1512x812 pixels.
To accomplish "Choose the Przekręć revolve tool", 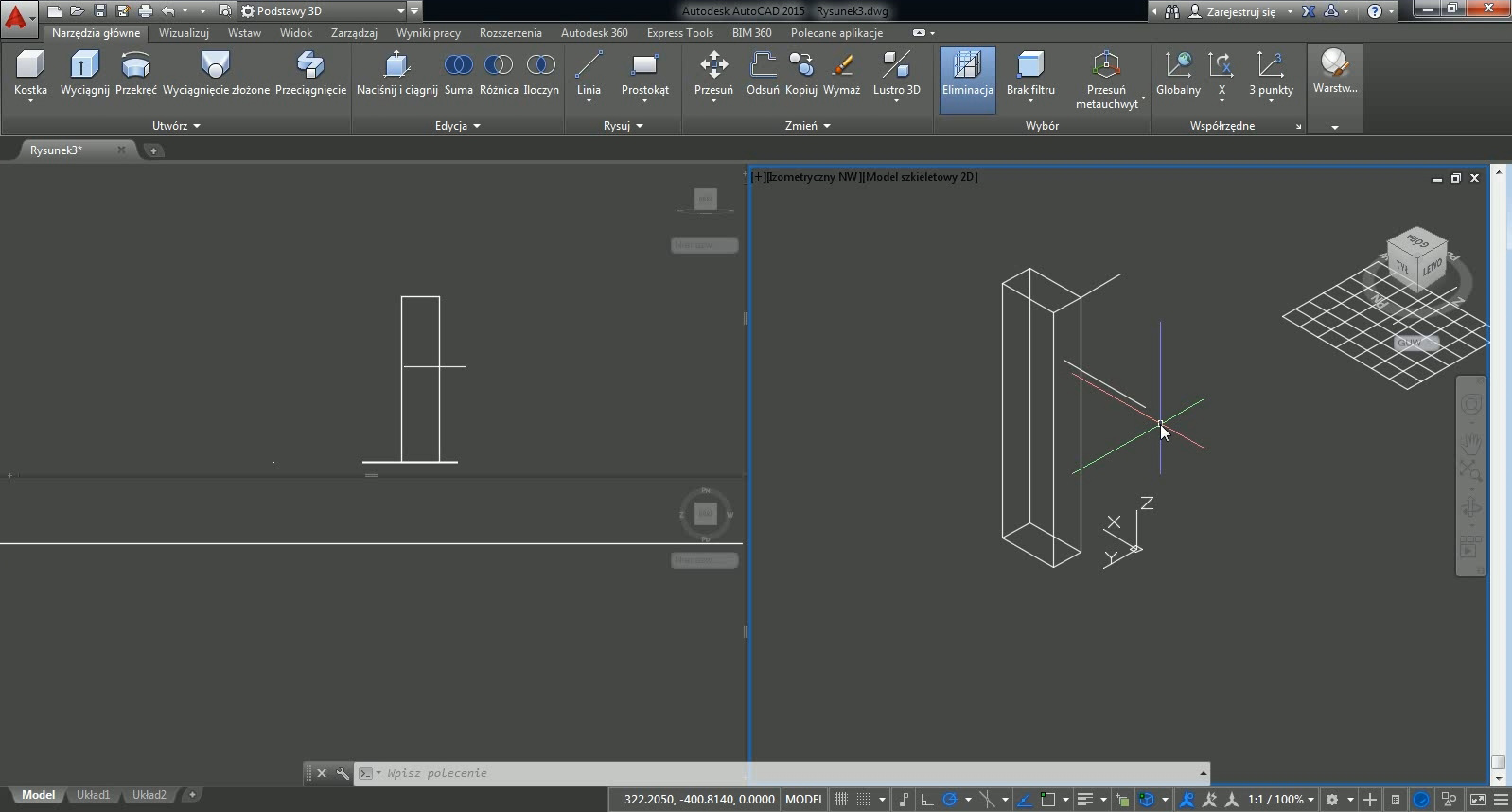I will point(136,73).
